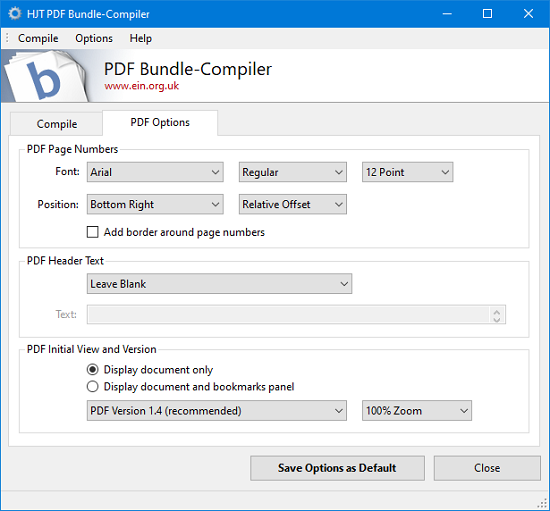Open the www.ein.org.uk link
Image resolution: width=550 pixels, height=511 pixels.
[141, 86]
